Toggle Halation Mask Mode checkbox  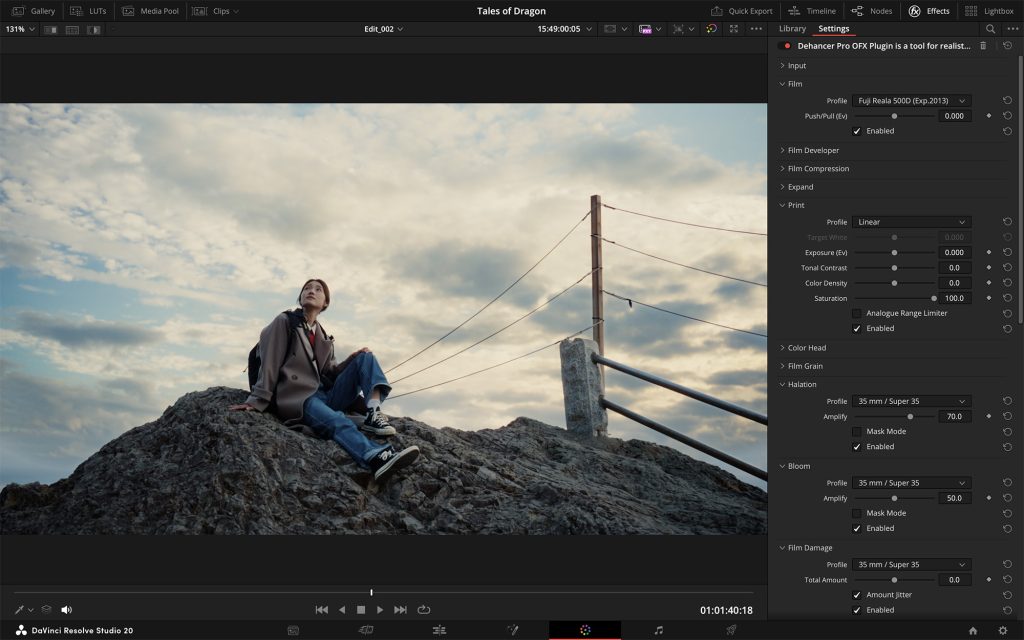tap(857, 431)
